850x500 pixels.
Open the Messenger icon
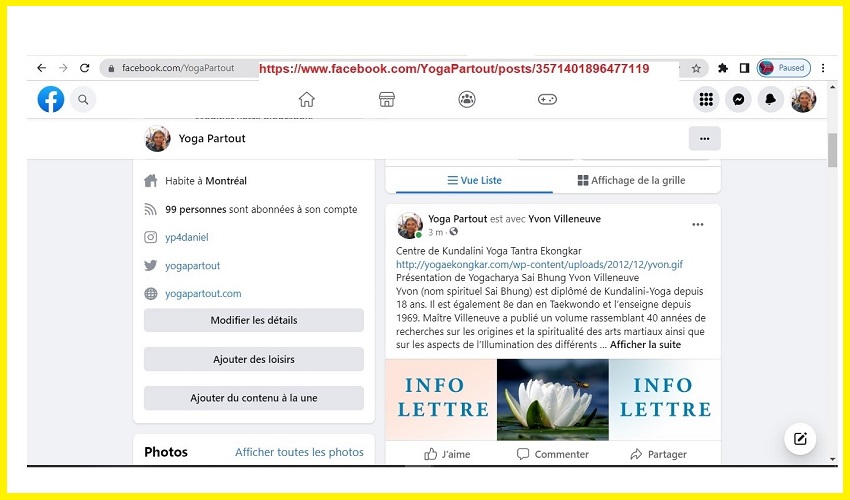tap(738, 99)
